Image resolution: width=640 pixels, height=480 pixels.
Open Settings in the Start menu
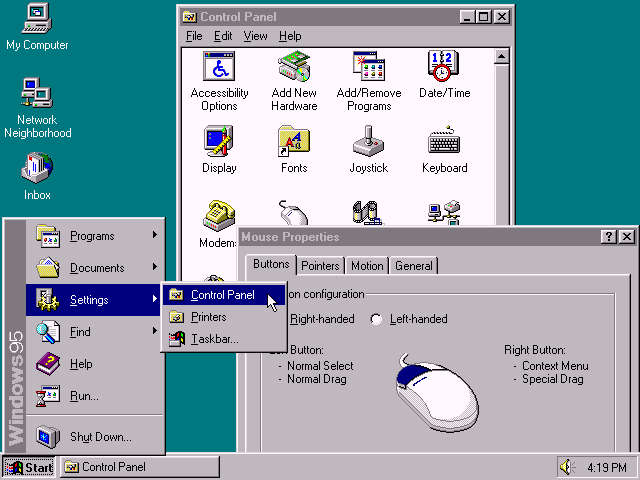click(x=93, y=300)
